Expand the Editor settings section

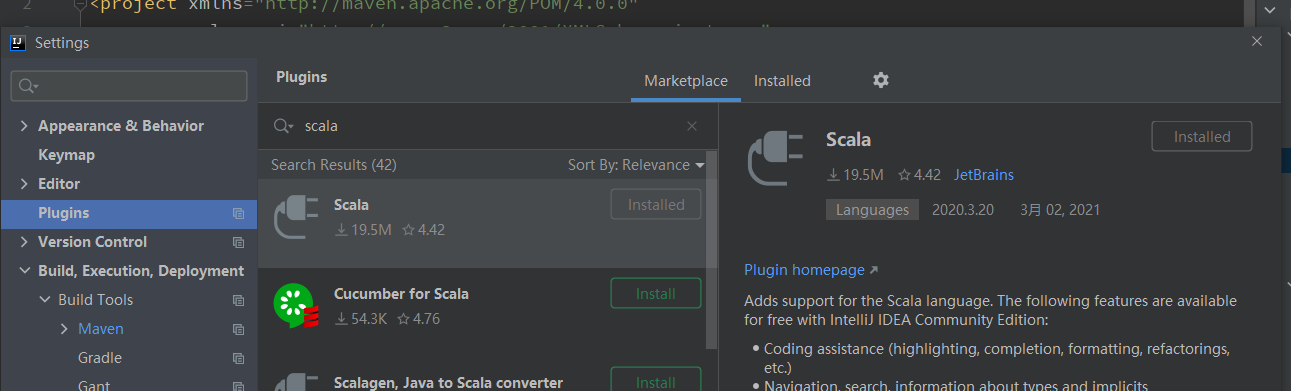24,184
